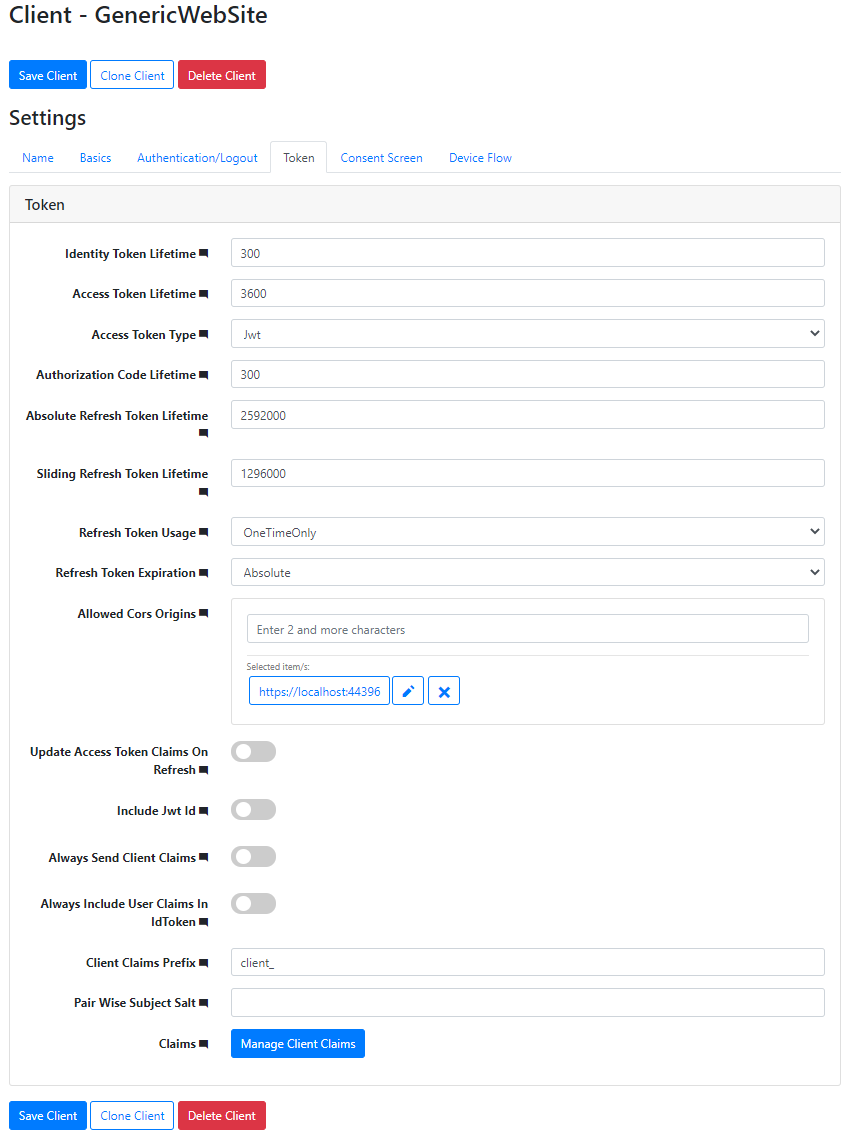Click inside the Client Claims Prefix field
857x1141 pixels.
[527, 962]
